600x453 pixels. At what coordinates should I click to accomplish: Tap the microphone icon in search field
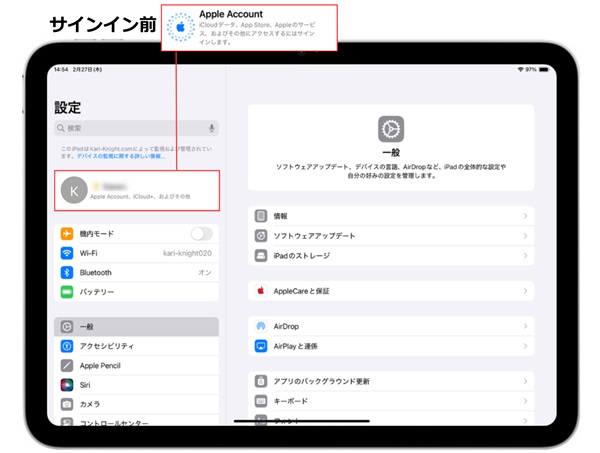(x=212, y=128)
